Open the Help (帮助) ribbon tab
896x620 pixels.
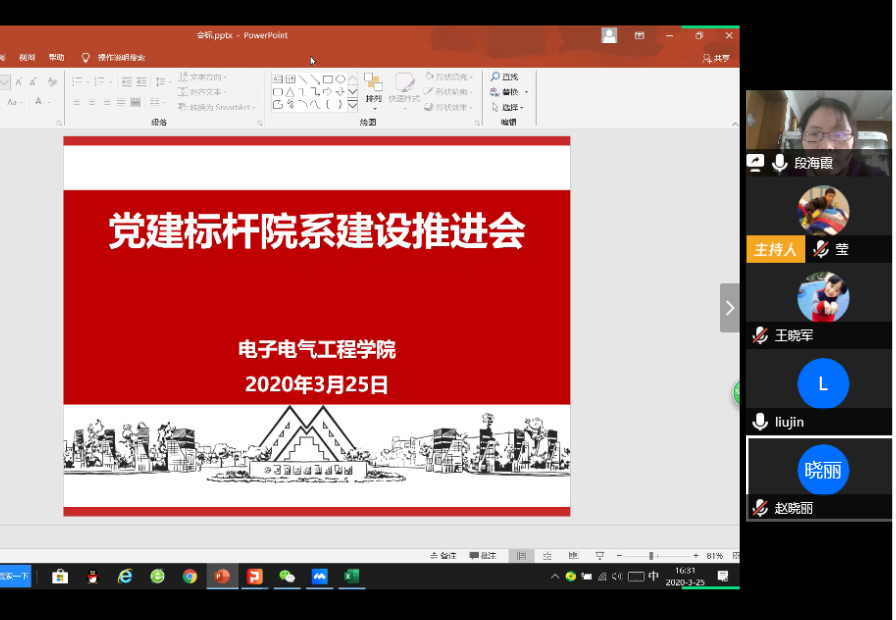tap(57, 58)
